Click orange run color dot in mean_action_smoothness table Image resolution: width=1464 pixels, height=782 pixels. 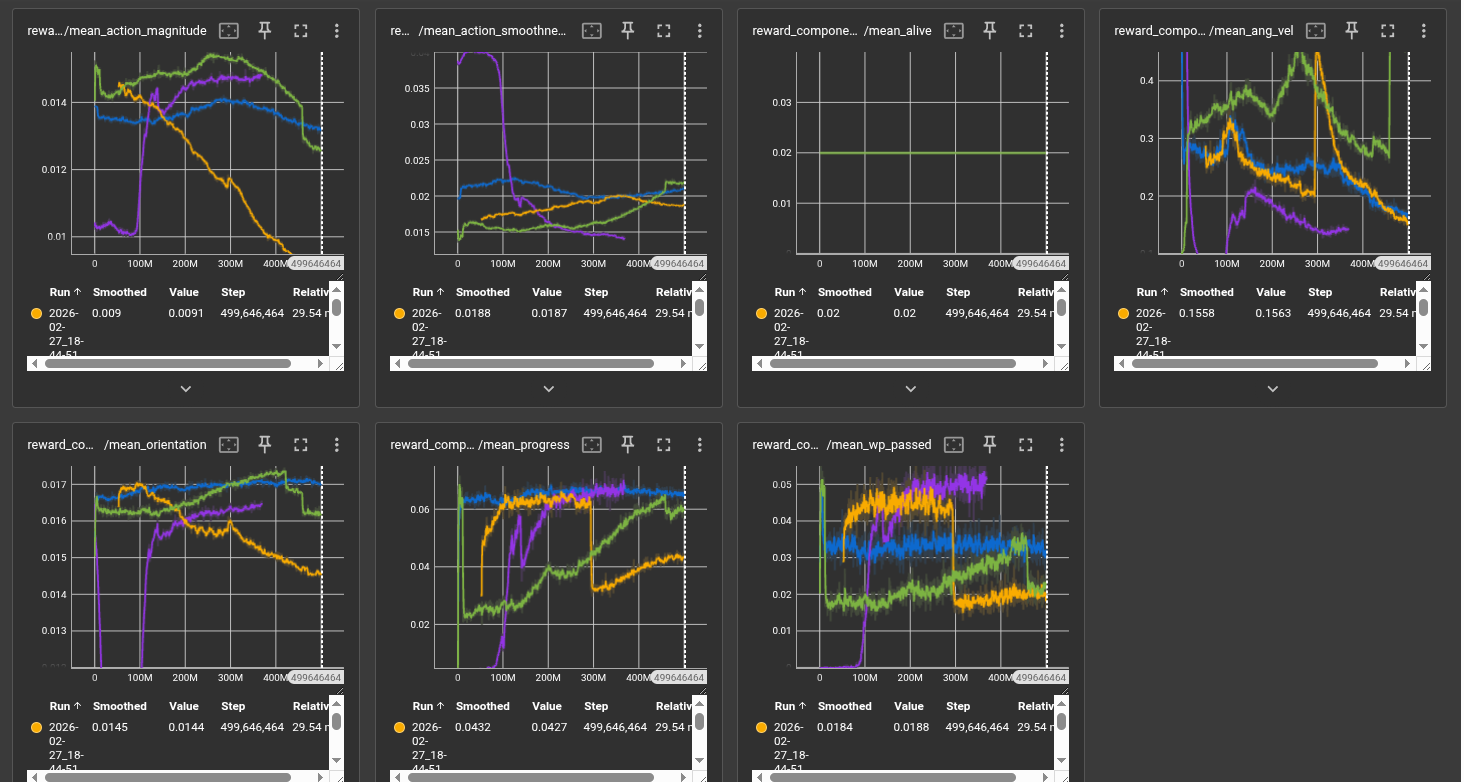click(x=399, y=313)
